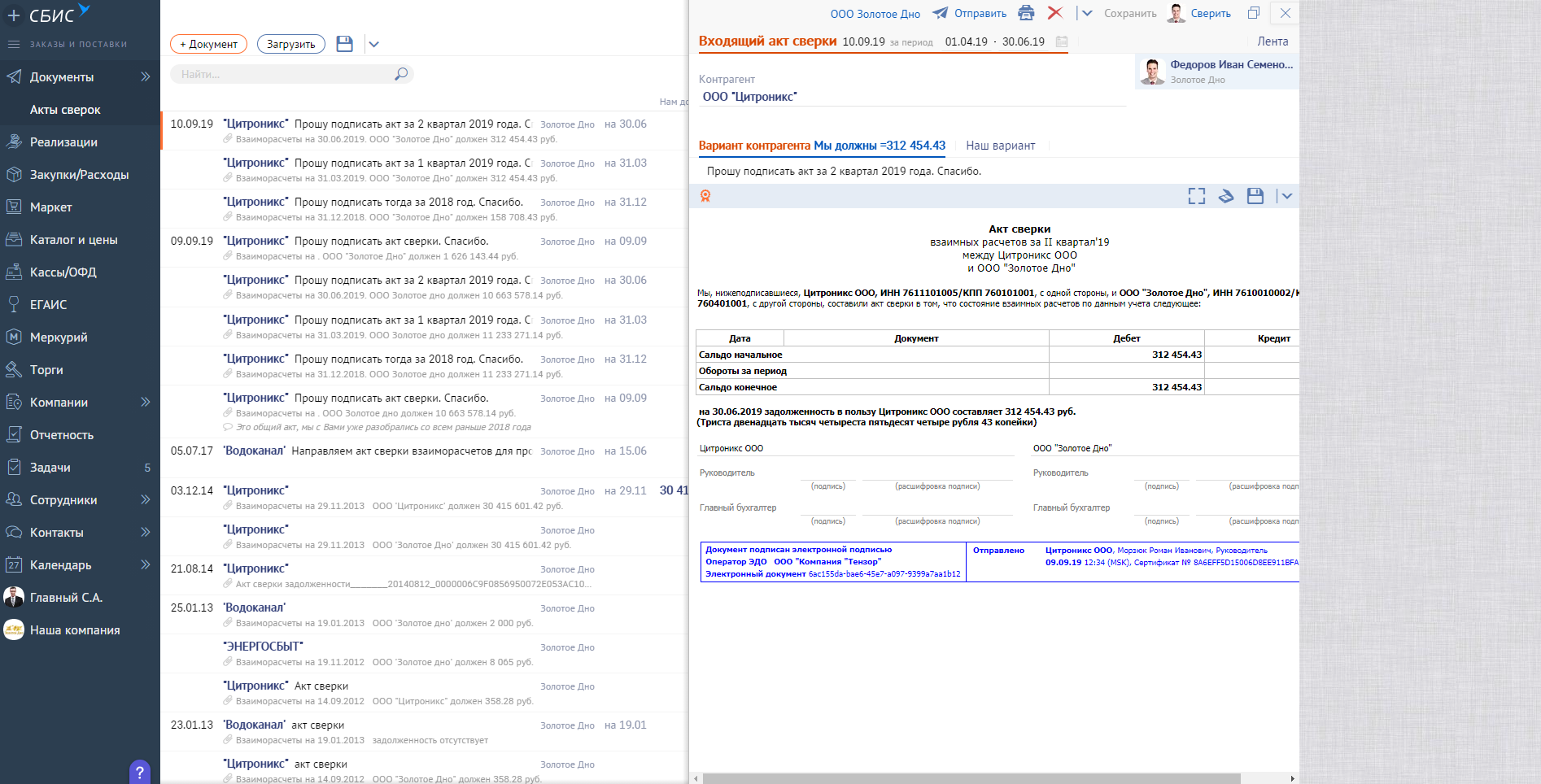This screenshot has height=784, width=1541.
Task: Click the Сохранить button
Action: (x=1130, y=13)
